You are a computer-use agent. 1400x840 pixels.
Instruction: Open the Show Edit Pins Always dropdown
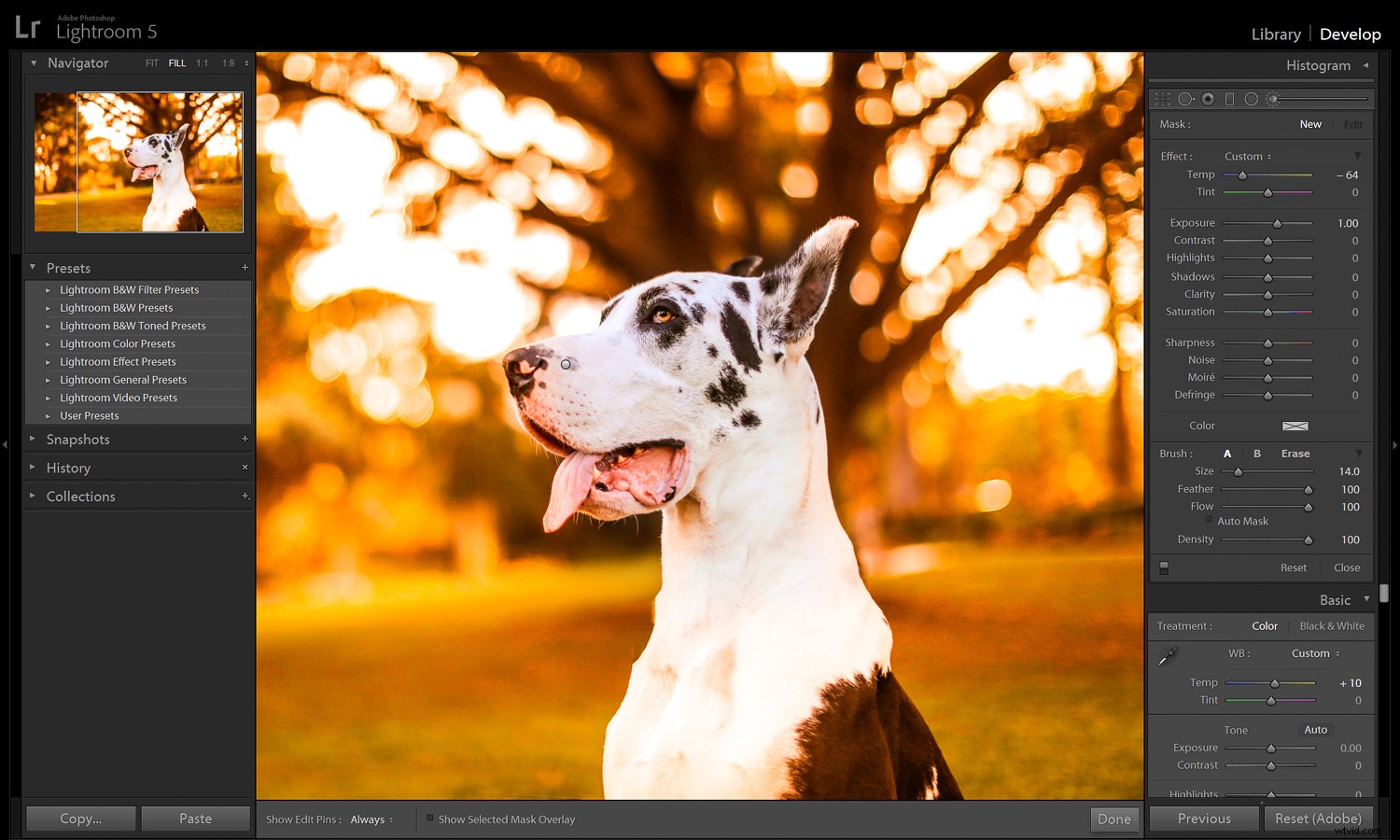pos(371,819)
